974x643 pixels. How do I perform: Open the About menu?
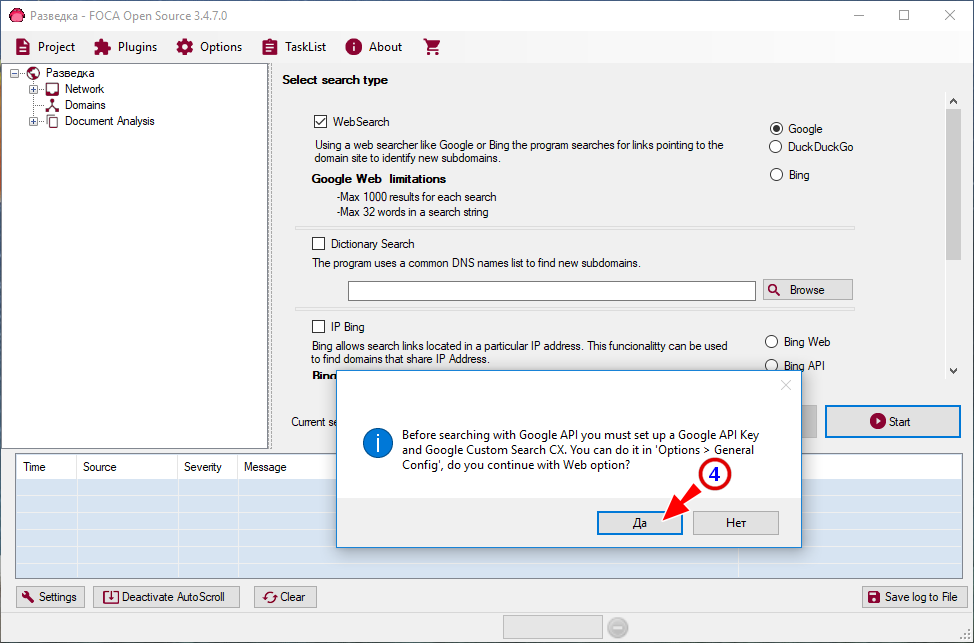tap(374, 47)
